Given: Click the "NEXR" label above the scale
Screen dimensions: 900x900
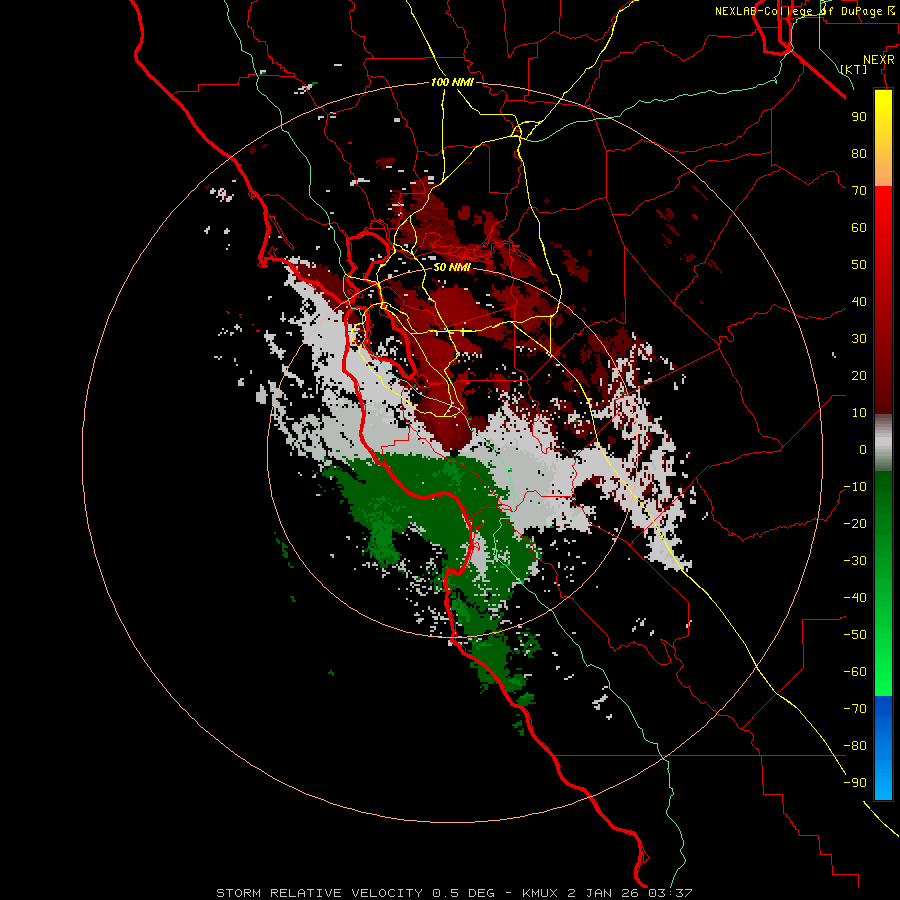Looking at the screenshot, I should [x=879, y=60].
